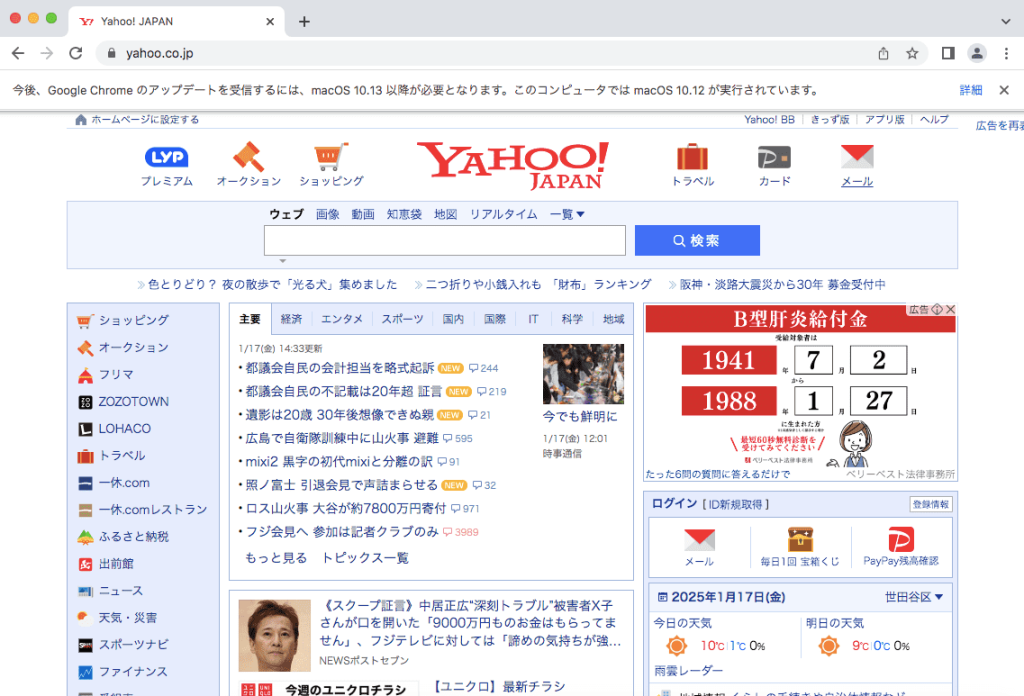Open the Auction gavel icon in header
The width and height of the screenshot is (1024, 696).
coord(248,157)
